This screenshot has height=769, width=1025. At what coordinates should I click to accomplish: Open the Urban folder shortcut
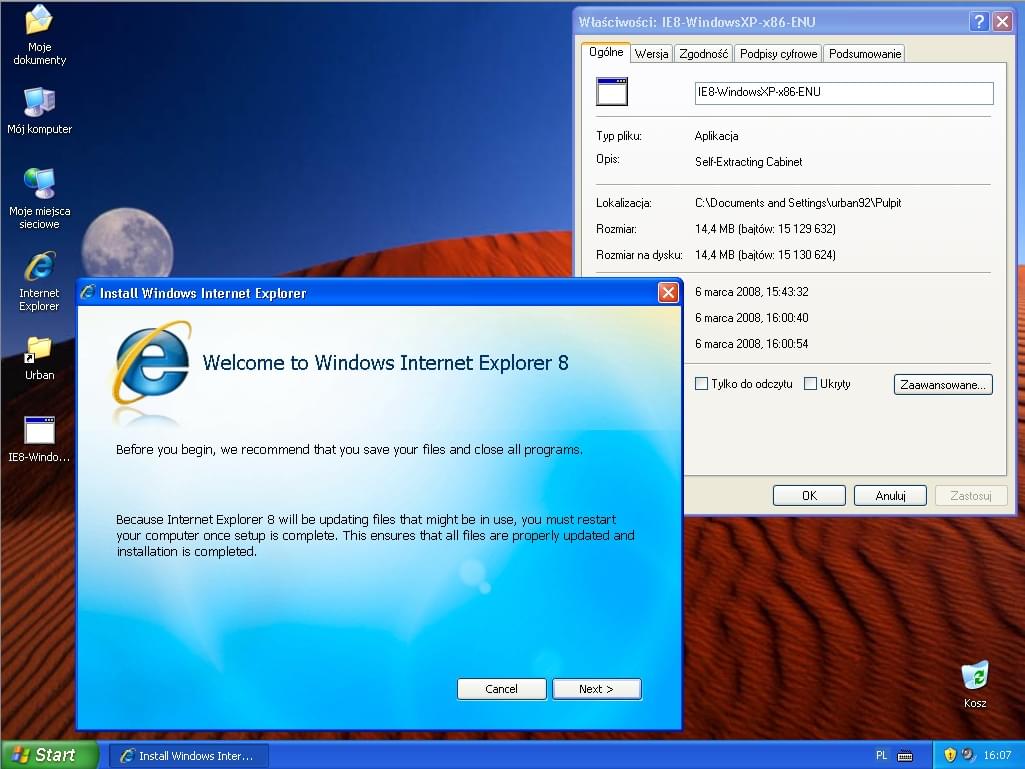(x=39, y=358)
